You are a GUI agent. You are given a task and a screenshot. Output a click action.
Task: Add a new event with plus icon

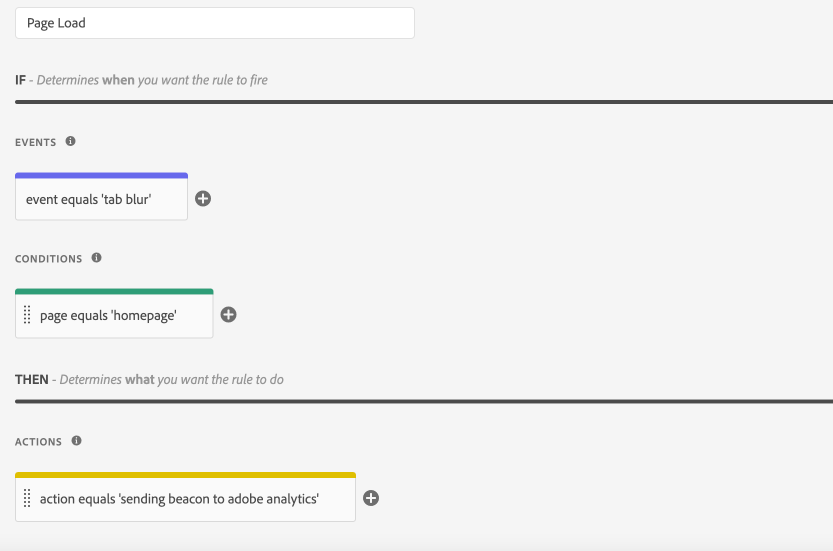click(x=203, y=199)
